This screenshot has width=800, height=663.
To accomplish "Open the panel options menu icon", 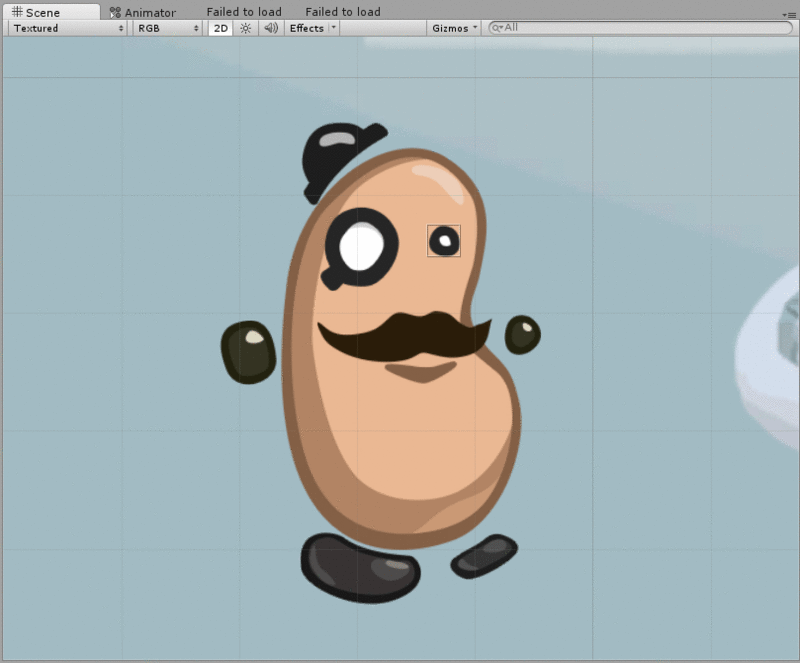I will [788, 15].
